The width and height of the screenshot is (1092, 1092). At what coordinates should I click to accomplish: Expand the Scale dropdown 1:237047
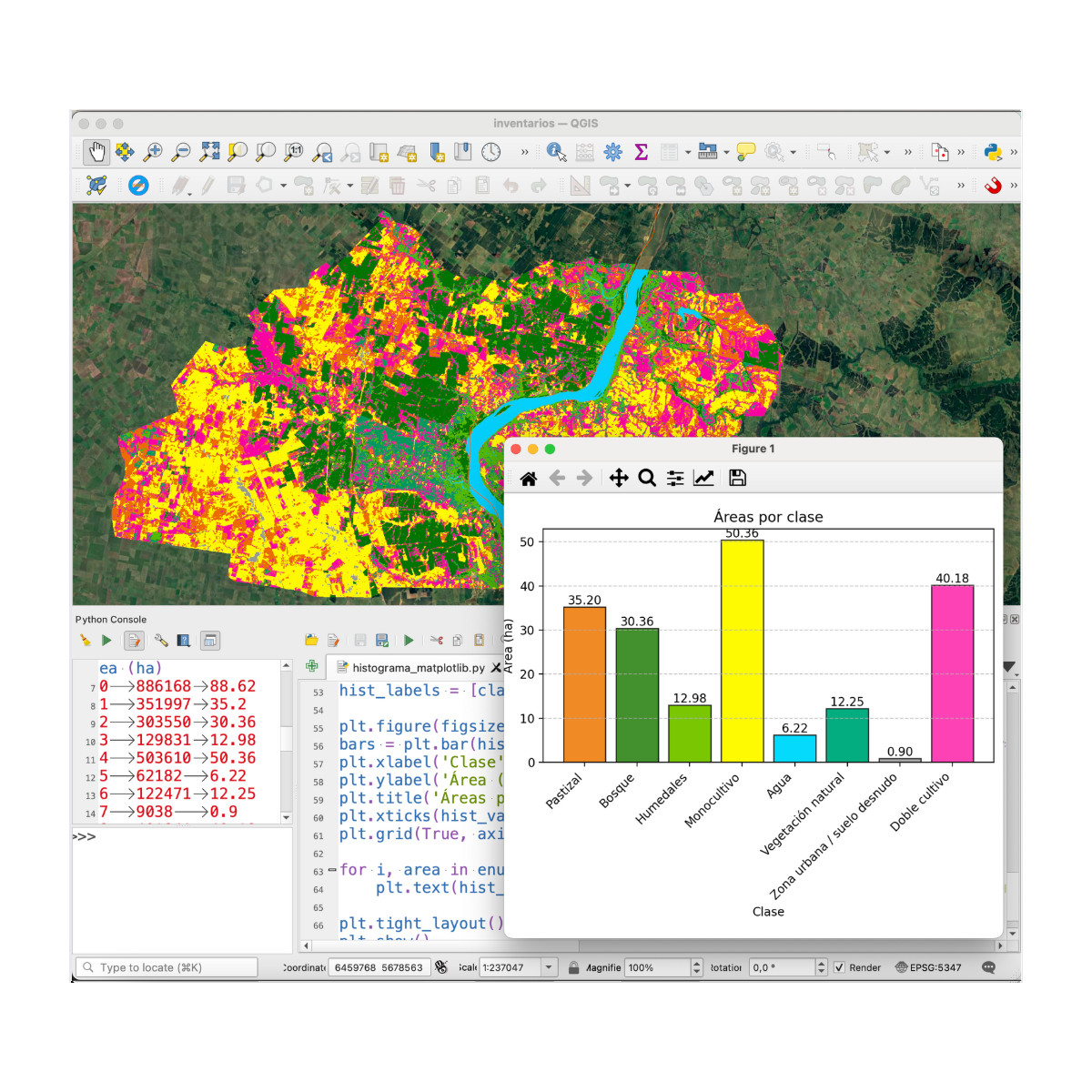[x=549, y=967]
